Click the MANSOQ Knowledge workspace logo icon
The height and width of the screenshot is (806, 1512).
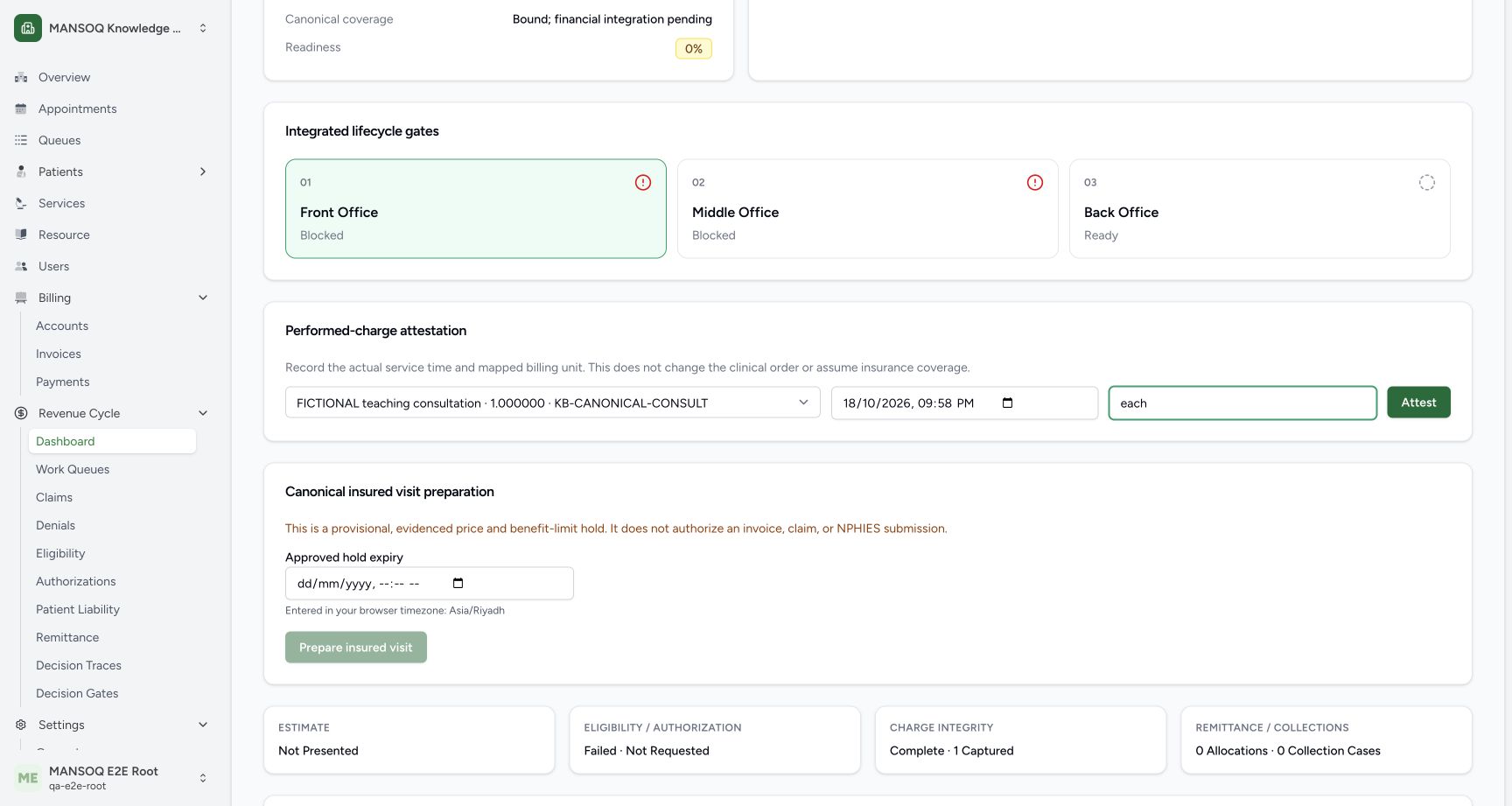coord(28,28)
